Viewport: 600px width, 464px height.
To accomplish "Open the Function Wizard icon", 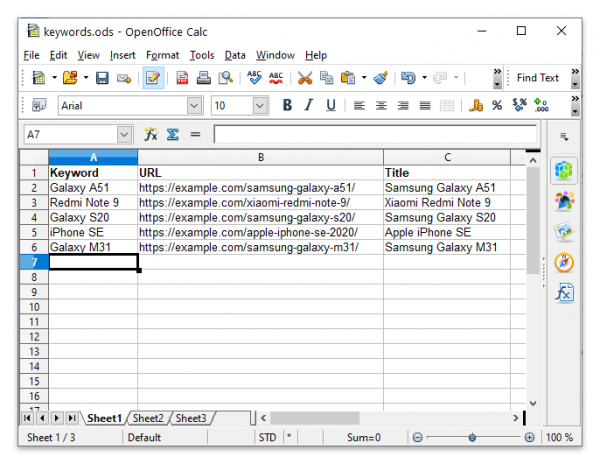I will [151, 134].
